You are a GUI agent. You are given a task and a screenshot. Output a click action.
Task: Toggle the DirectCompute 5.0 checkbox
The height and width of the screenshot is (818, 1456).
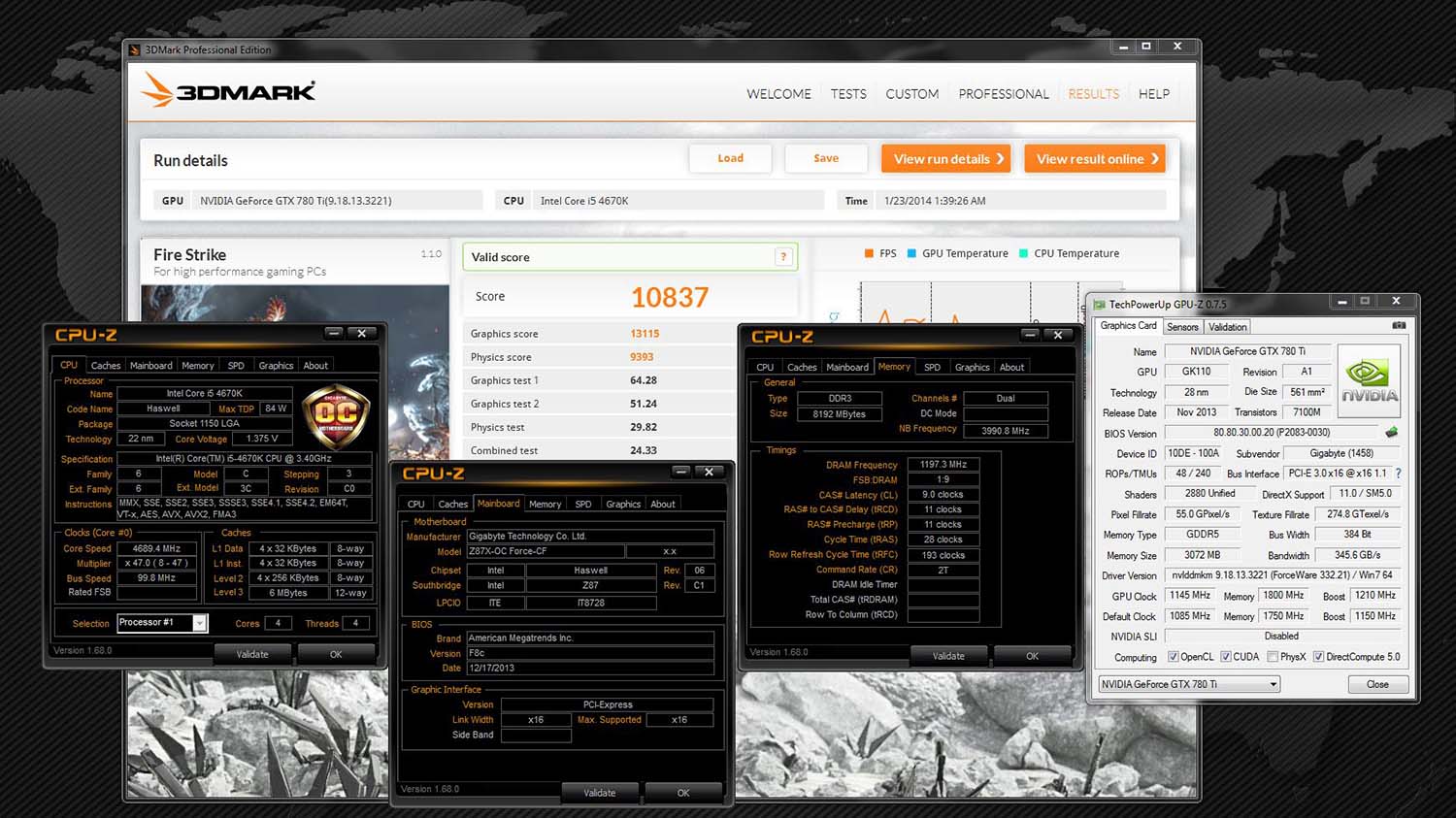point(1318,657)
